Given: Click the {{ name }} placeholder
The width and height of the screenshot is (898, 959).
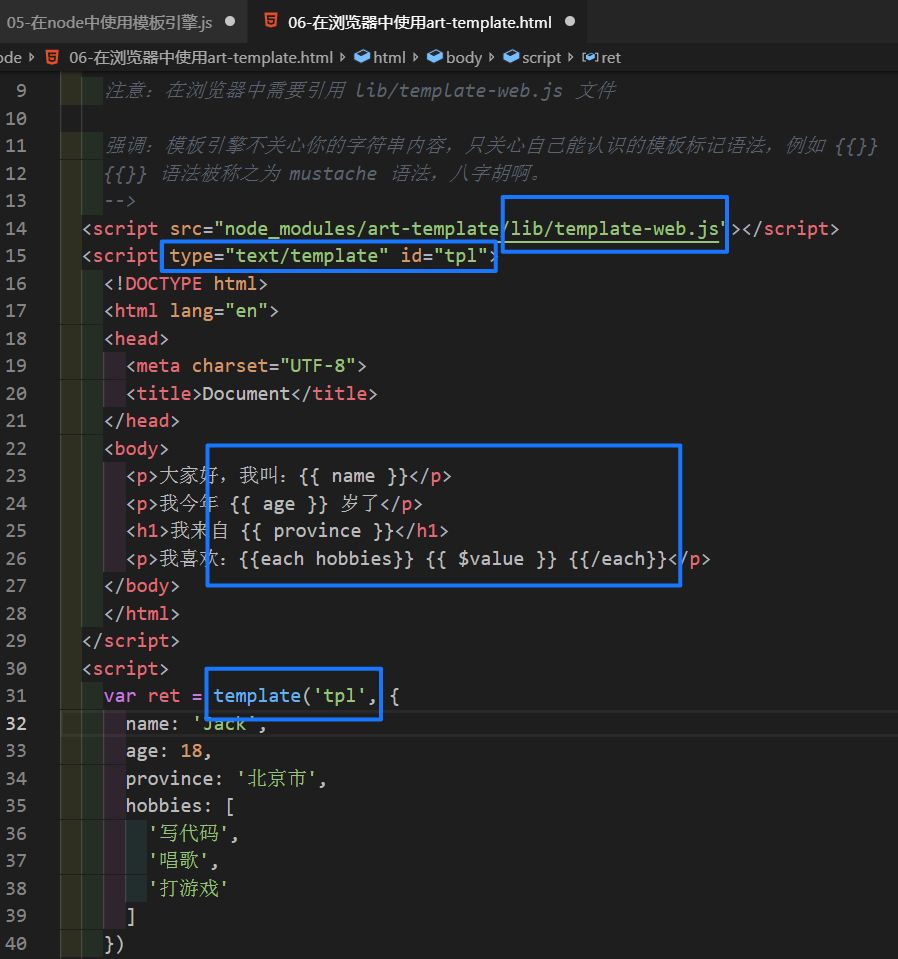Looking at the screenshot, I should tap(354, 476).
